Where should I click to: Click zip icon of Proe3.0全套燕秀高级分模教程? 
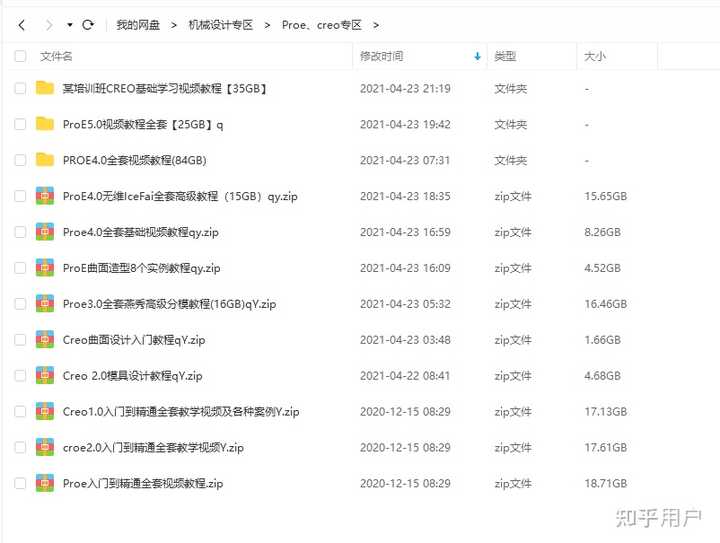45,304
